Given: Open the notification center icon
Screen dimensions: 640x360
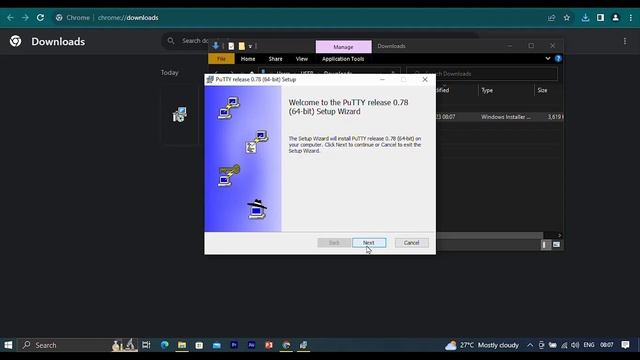Looking at the screenshot, I should click(x=625, y=345).
